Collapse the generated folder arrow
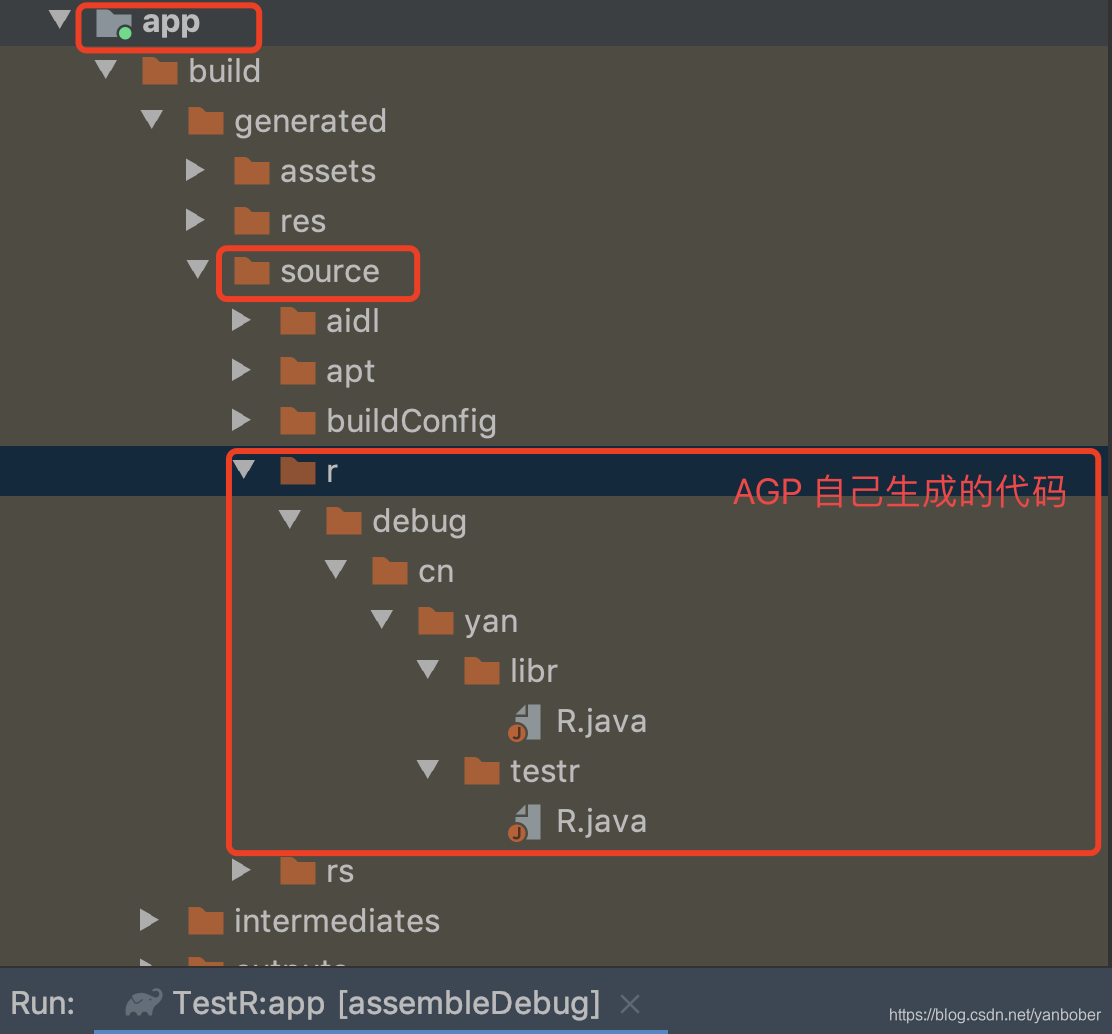This screenshot has width=1112, height=1034. point(152,118)
